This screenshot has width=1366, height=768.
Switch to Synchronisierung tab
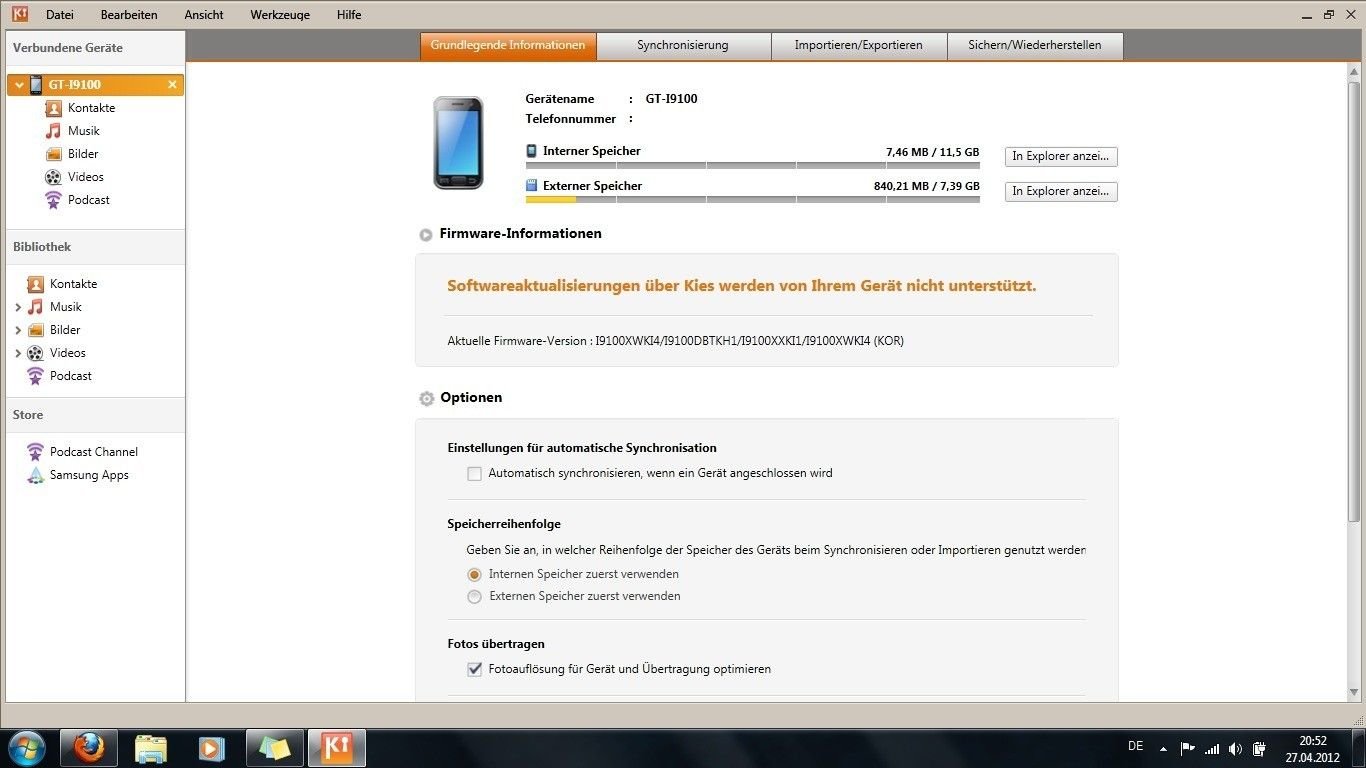[683, 46]
